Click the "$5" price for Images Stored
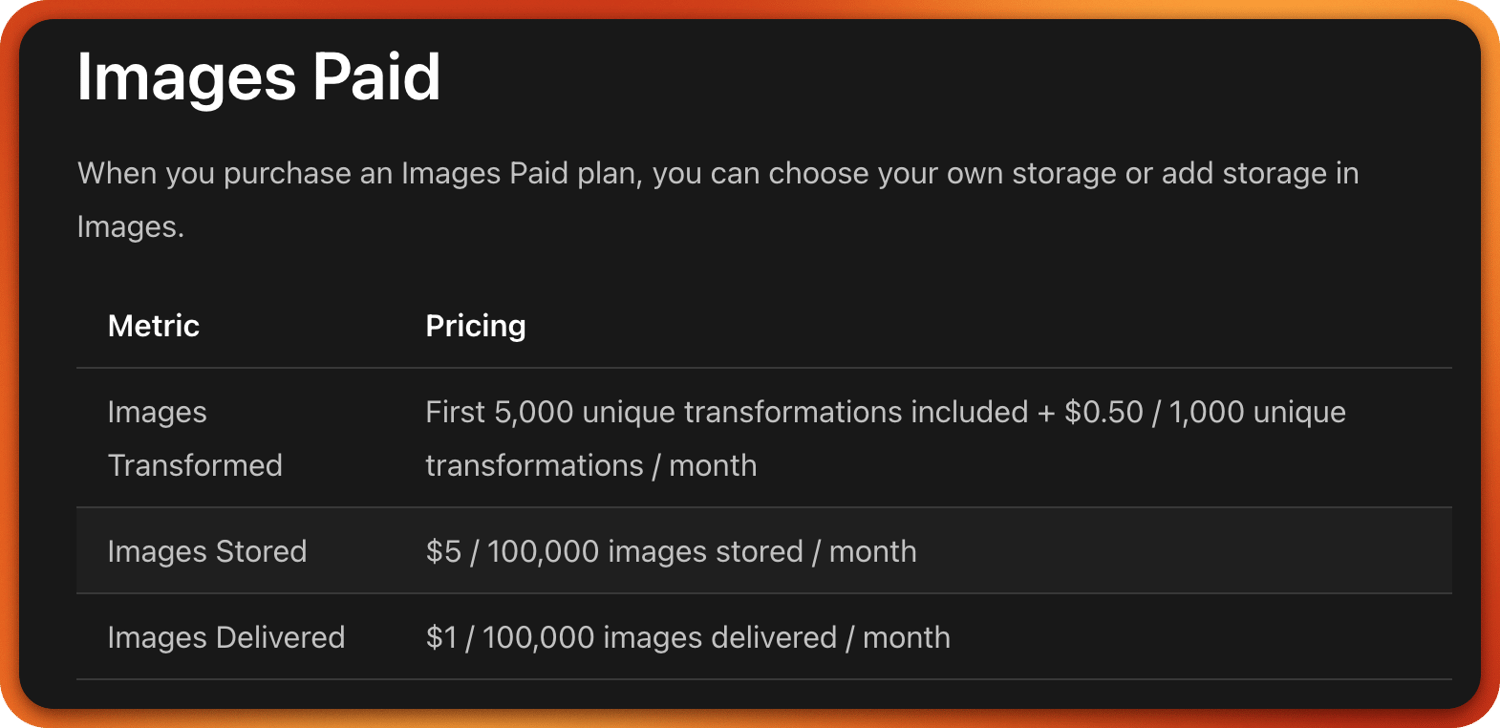1500x728 pixels. tap(443, 551)
